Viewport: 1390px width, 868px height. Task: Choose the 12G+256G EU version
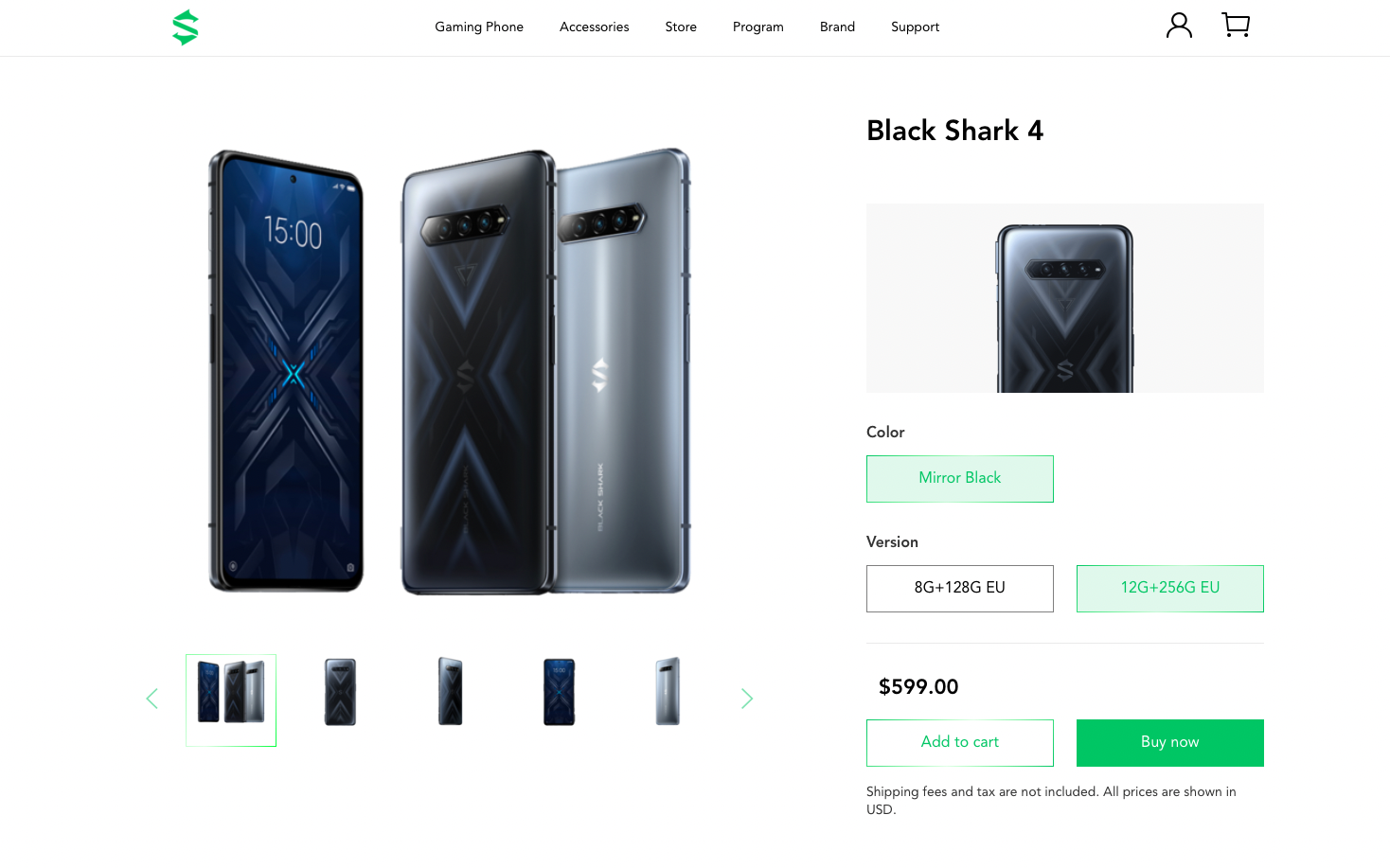point(1169,588)
